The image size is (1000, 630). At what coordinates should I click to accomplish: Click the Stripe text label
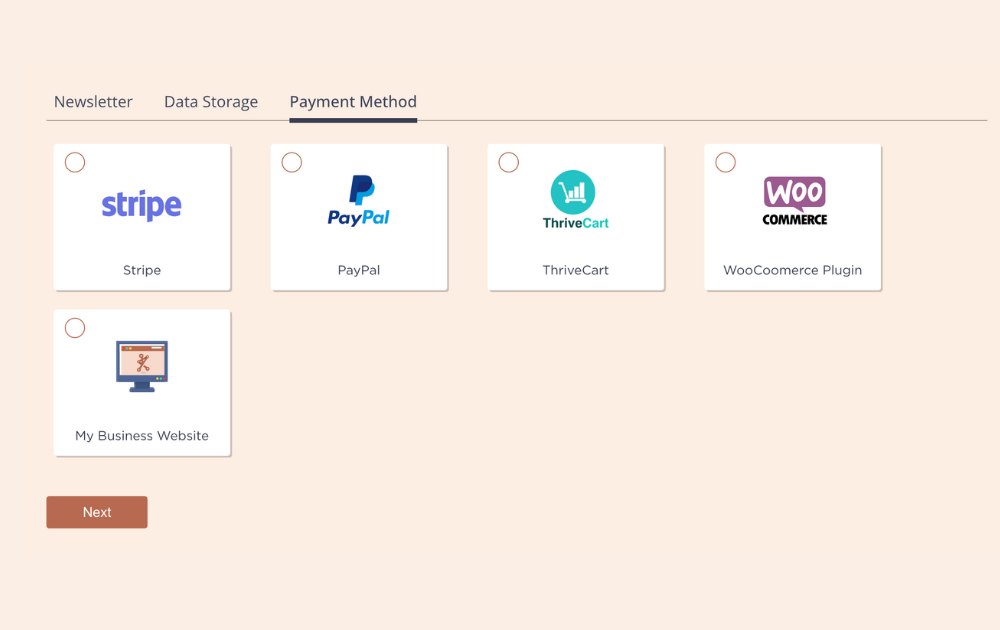click(x=142, y=270)
